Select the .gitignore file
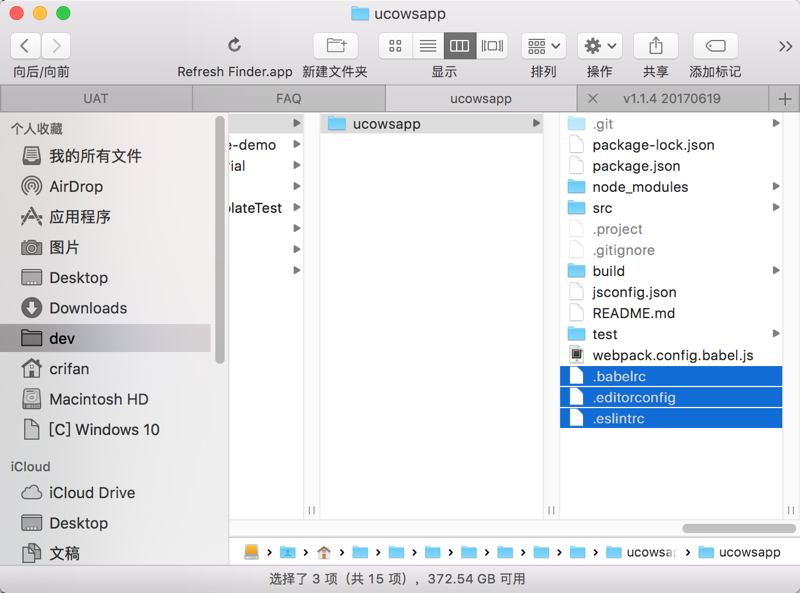Viewport: 800px width, 593px height. [x=671, y=250]
